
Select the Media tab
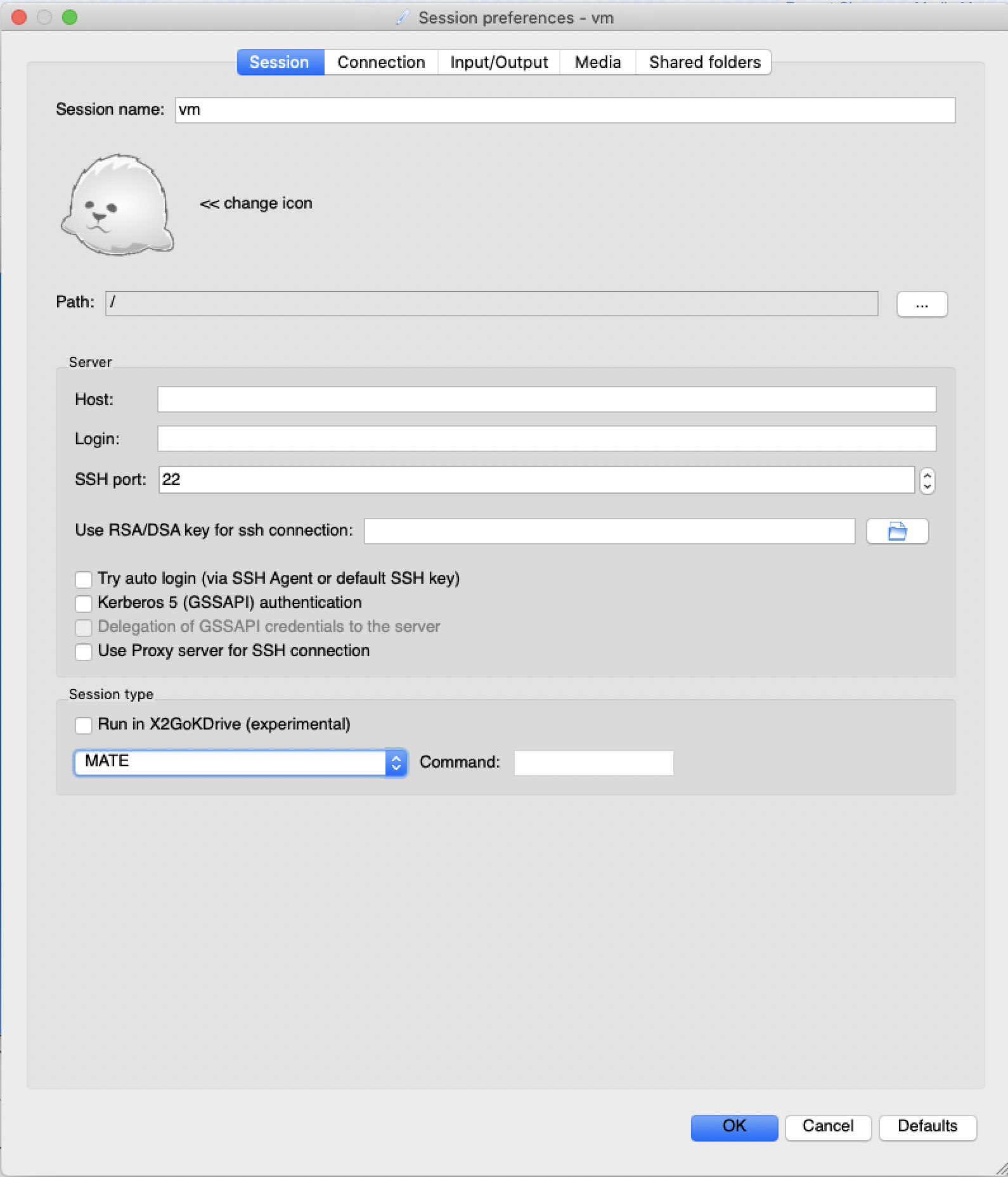pos(597,62)
